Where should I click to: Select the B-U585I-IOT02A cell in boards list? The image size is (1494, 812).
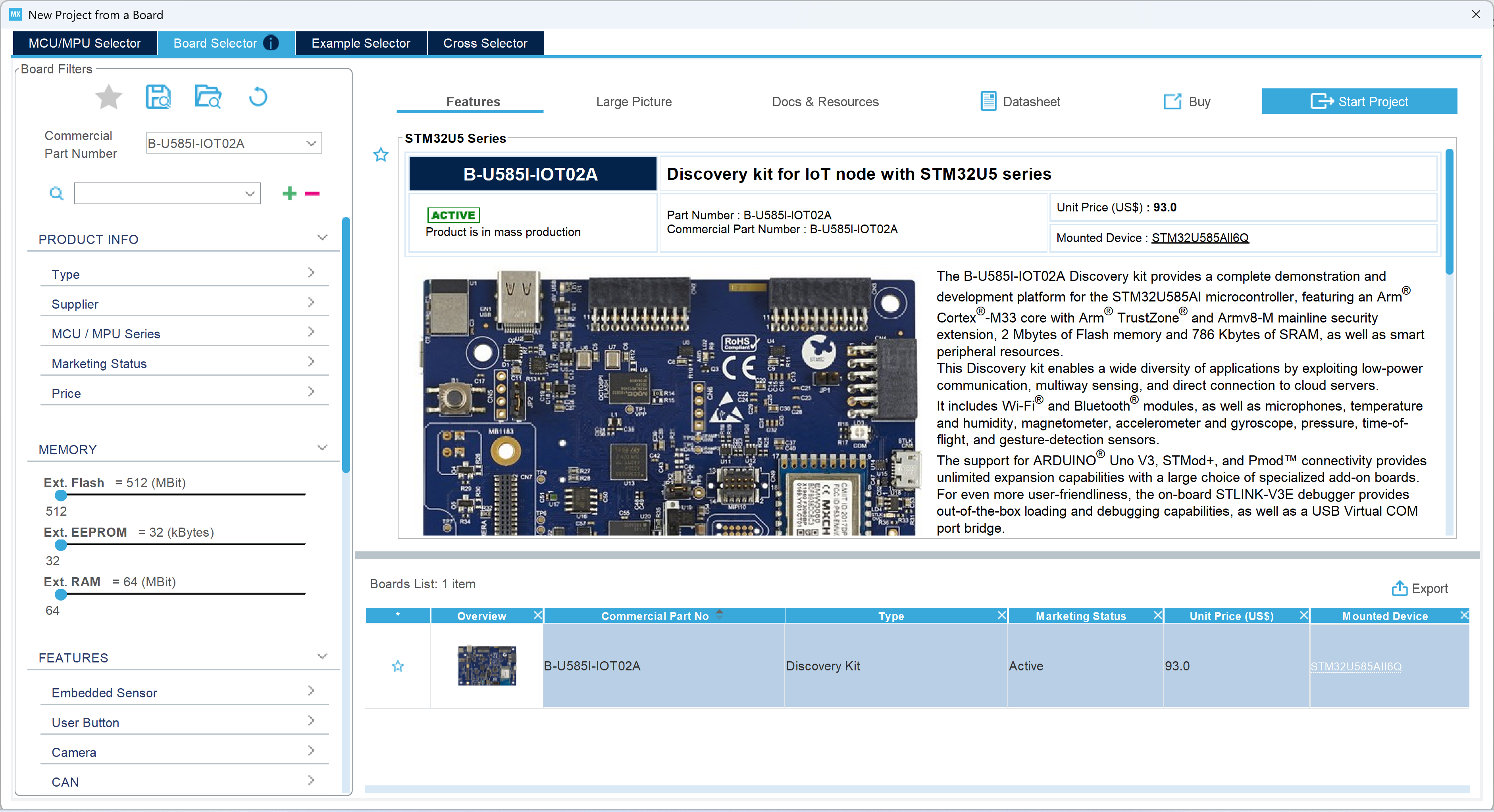pos(664,666)
